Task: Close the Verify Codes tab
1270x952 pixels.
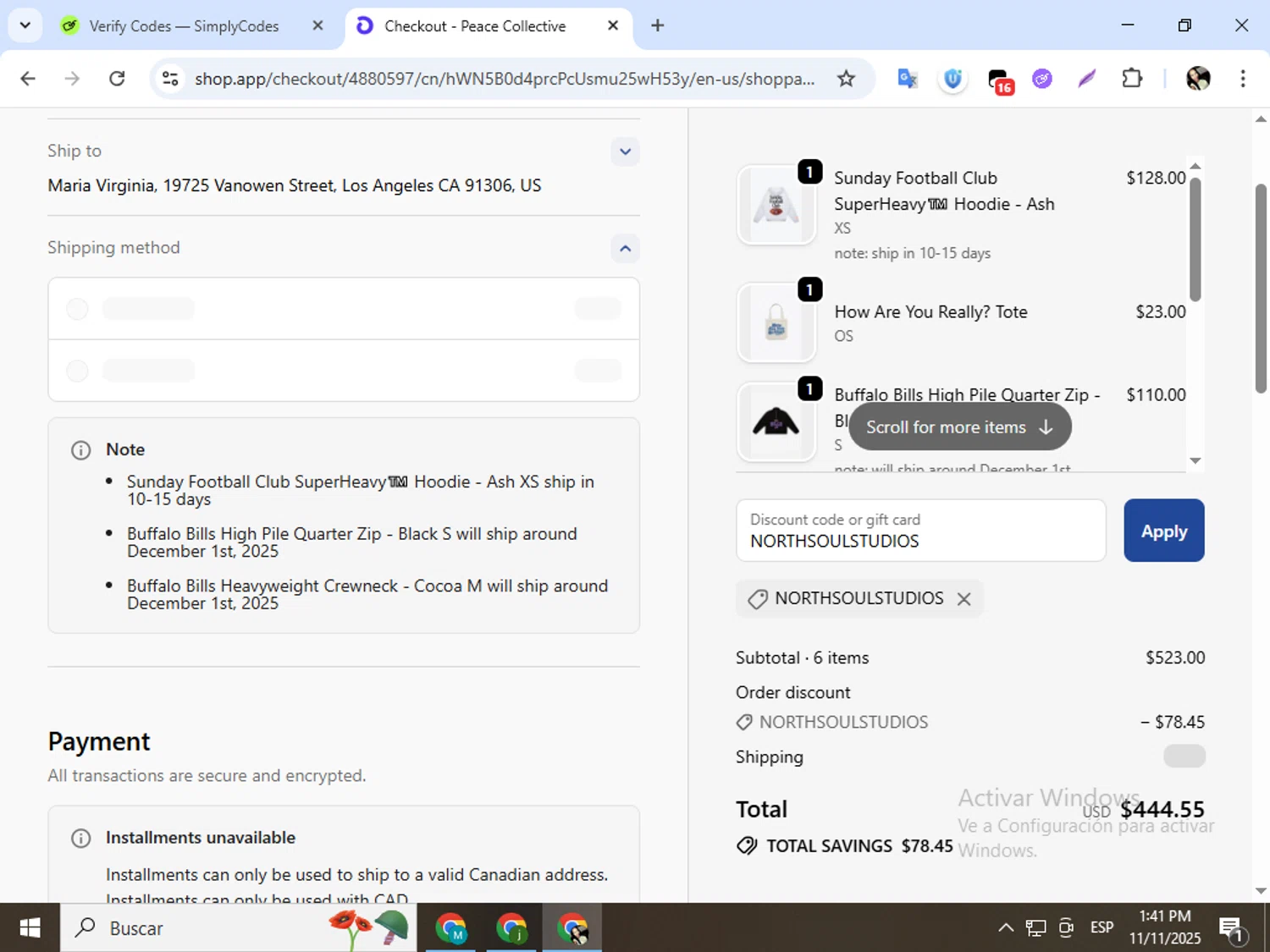Action: pos(317,25)
